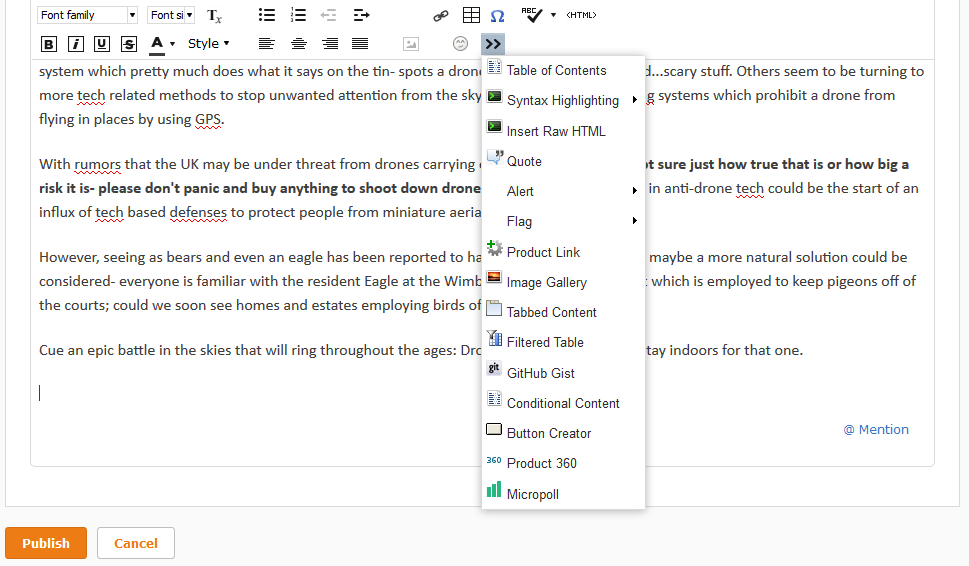Screen dimensions: 969x566
Task: Click the spellcheck ABC checkmark icon
Action: (533, 15)
